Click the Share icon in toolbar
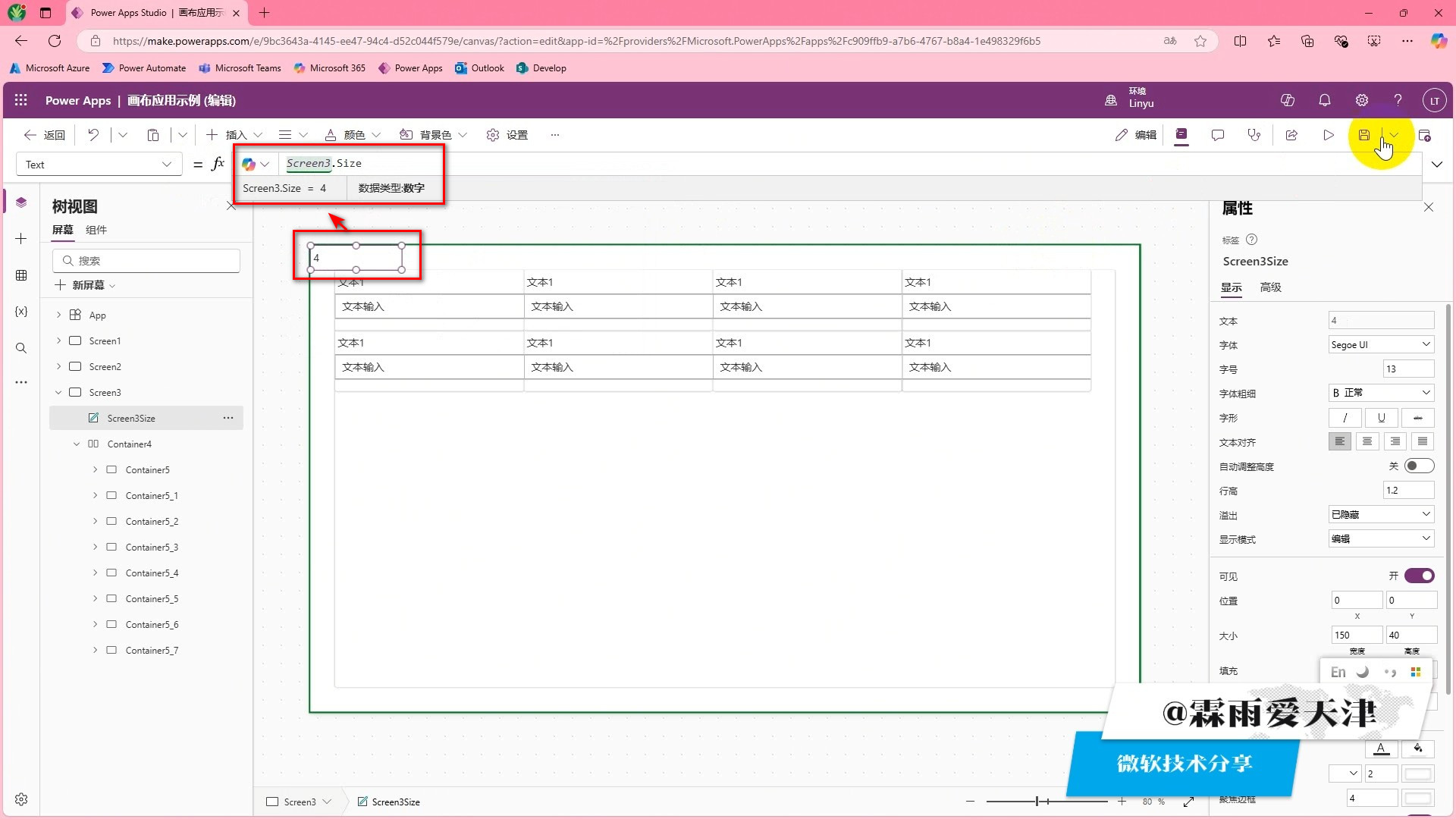Screen dimensions: 1456x819 tap(1291, 135)
